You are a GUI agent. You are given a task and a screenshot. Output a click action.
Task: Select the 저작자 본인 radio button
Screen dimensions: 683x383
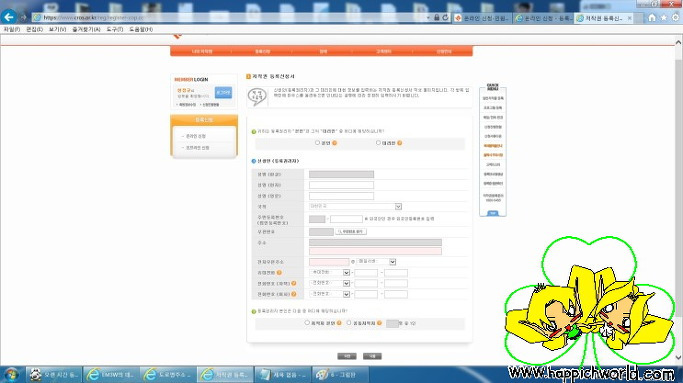tap(307, 323)
